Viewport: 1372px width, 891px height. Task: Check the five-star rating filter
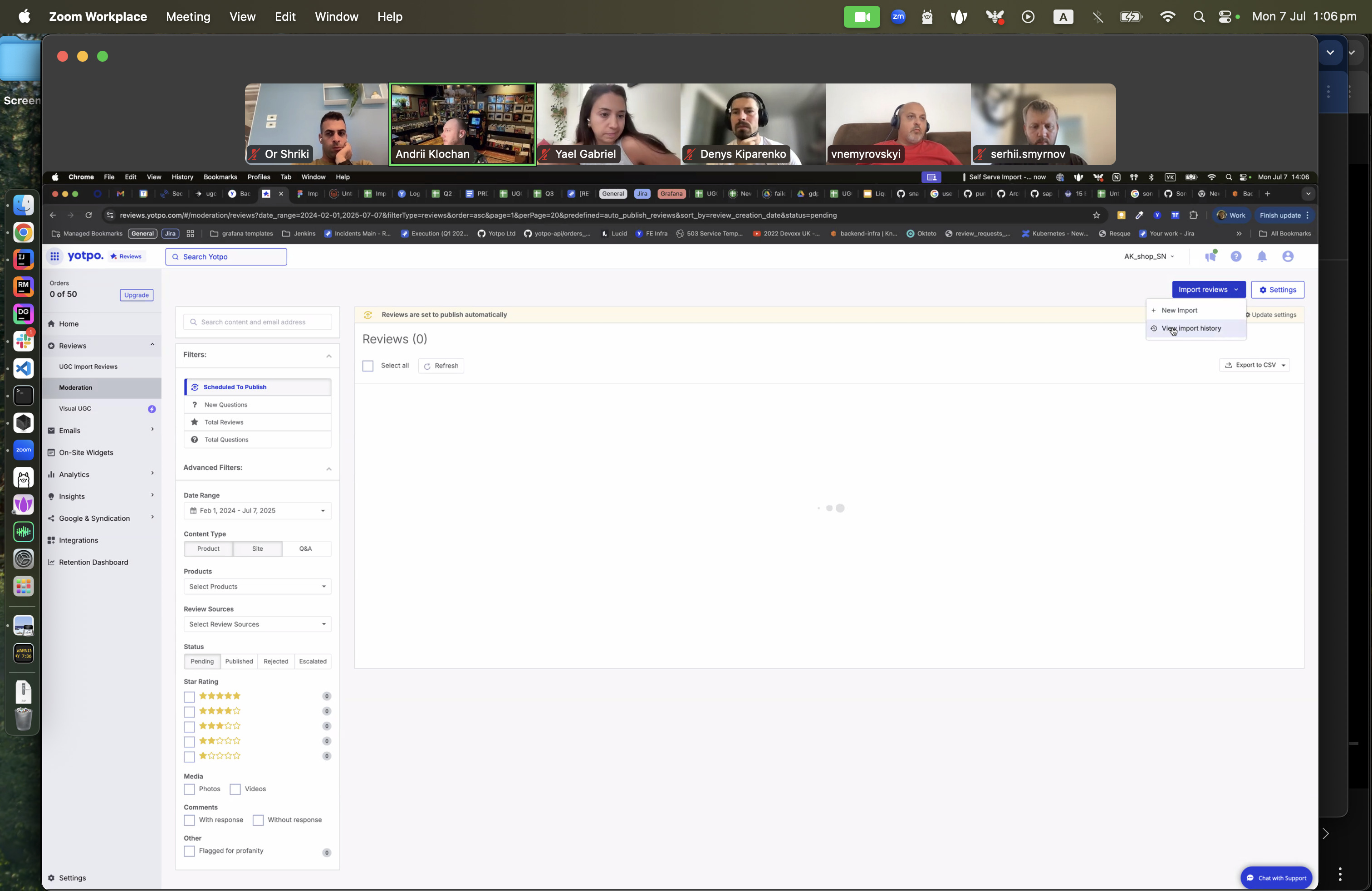[189, 697]
